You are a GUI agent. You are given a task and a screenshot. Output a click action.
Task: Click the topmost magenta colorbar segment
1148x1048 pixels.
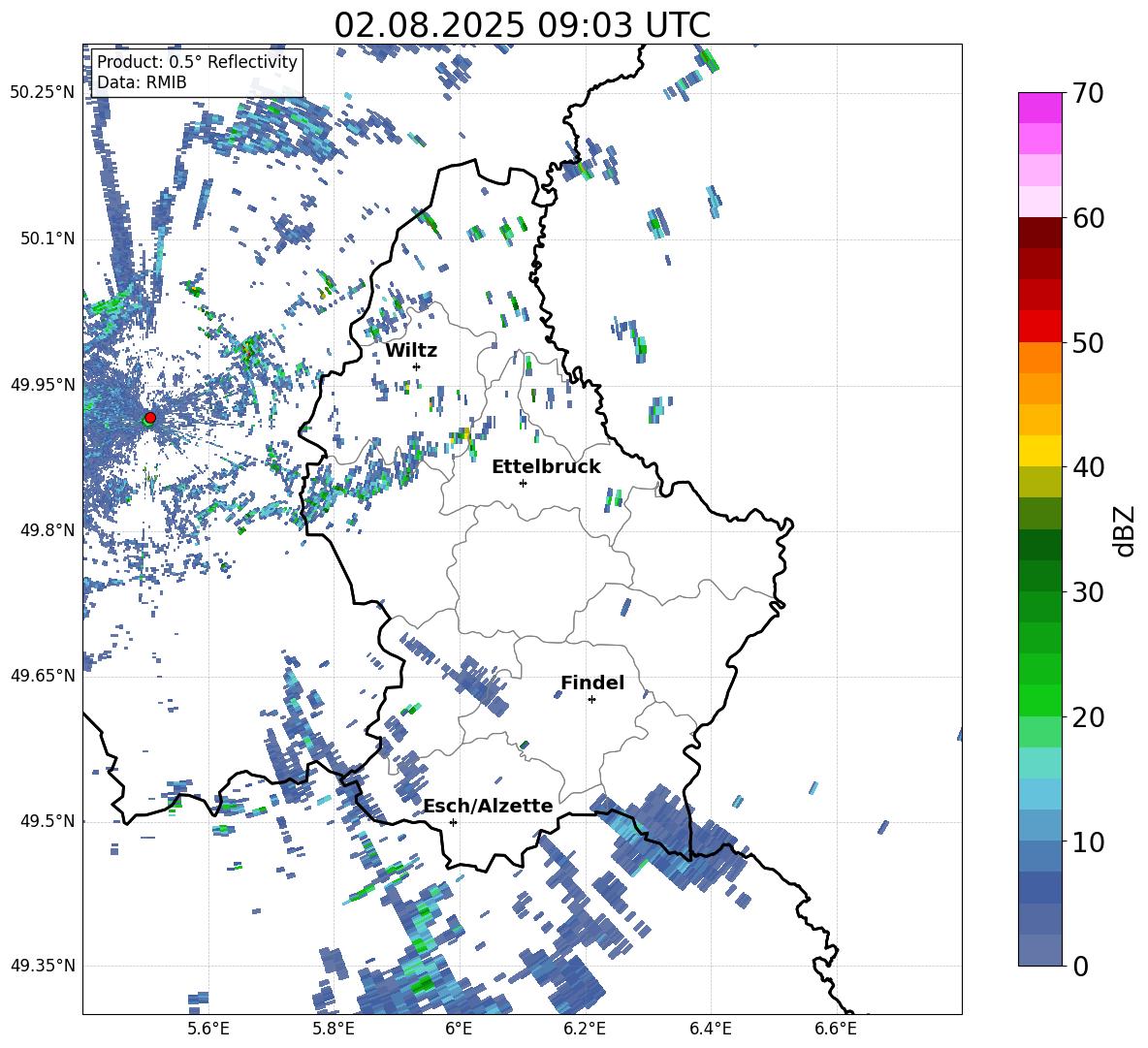coord(1039,108)
